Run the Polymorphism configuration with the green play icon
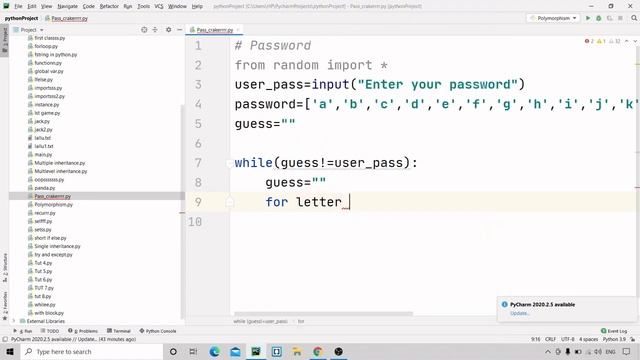Image resolution: width=640 pixels, height=360 pixels. (x=588, y=18)
